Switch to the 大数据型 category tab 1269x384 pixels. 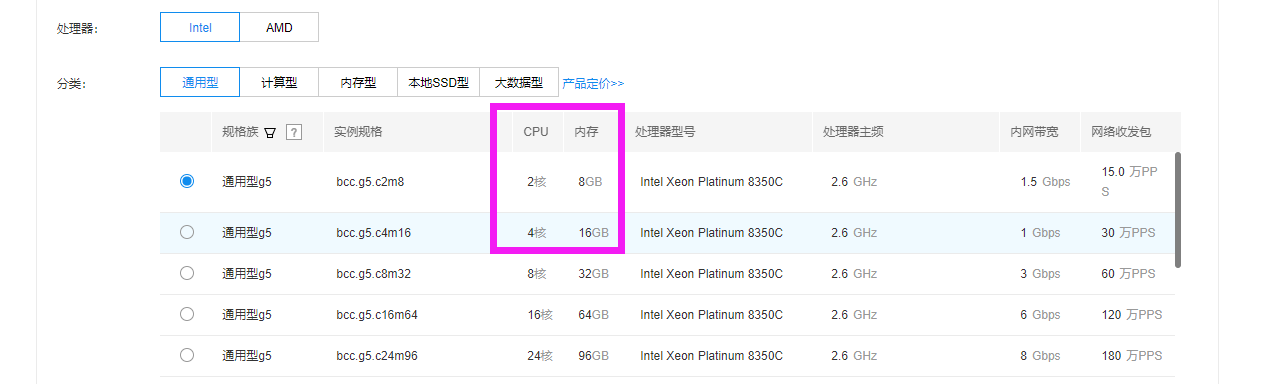(518, 83)
